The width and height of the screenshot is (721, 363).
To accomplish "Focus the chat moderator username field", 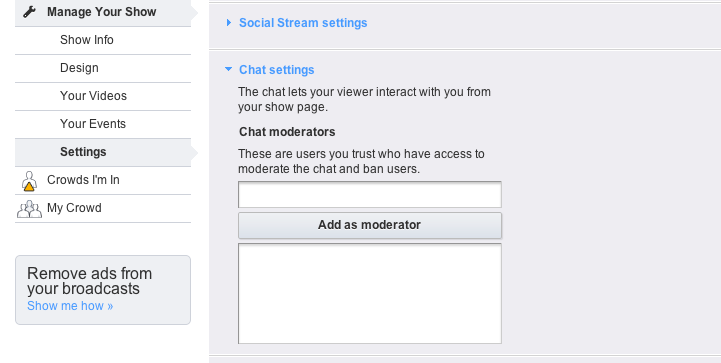I will coord(370,195).
